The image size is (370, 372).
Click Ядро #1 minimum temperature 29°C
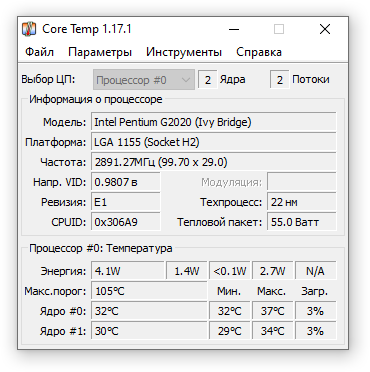[x=230, y=331]
